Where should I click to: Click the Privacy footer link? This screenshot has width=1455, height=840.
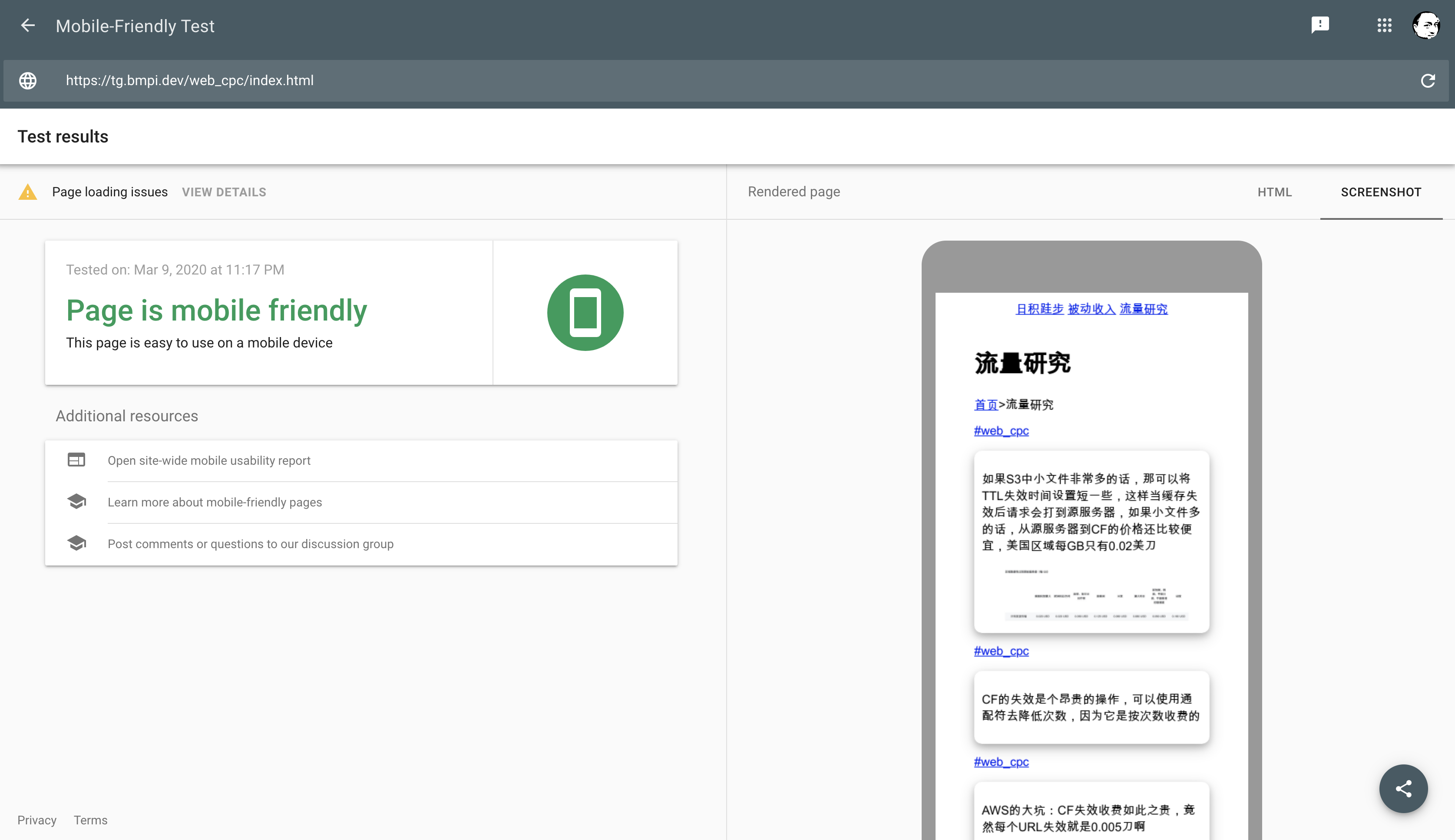(37, 820)
